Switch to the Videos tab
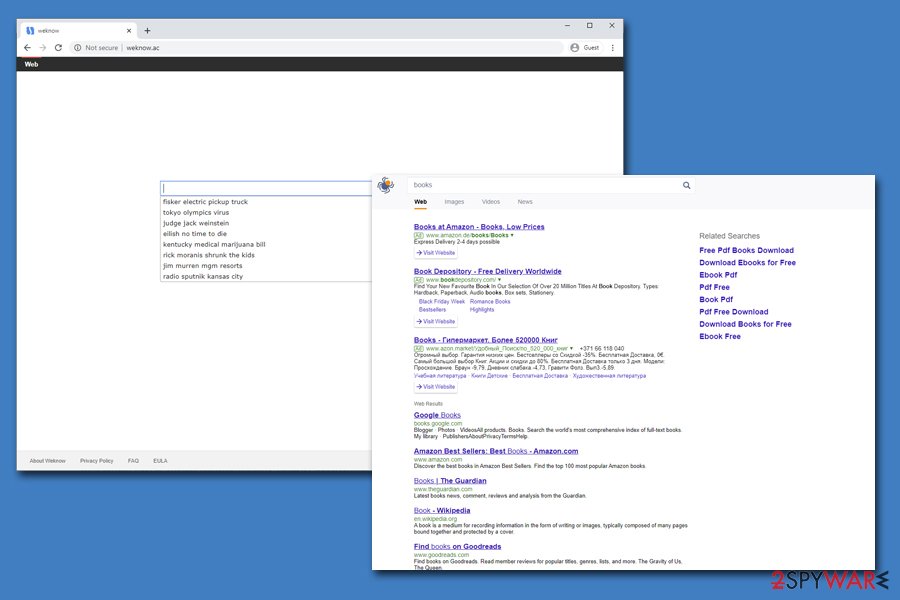Screen dimensions: 900x600 point(491,202)
